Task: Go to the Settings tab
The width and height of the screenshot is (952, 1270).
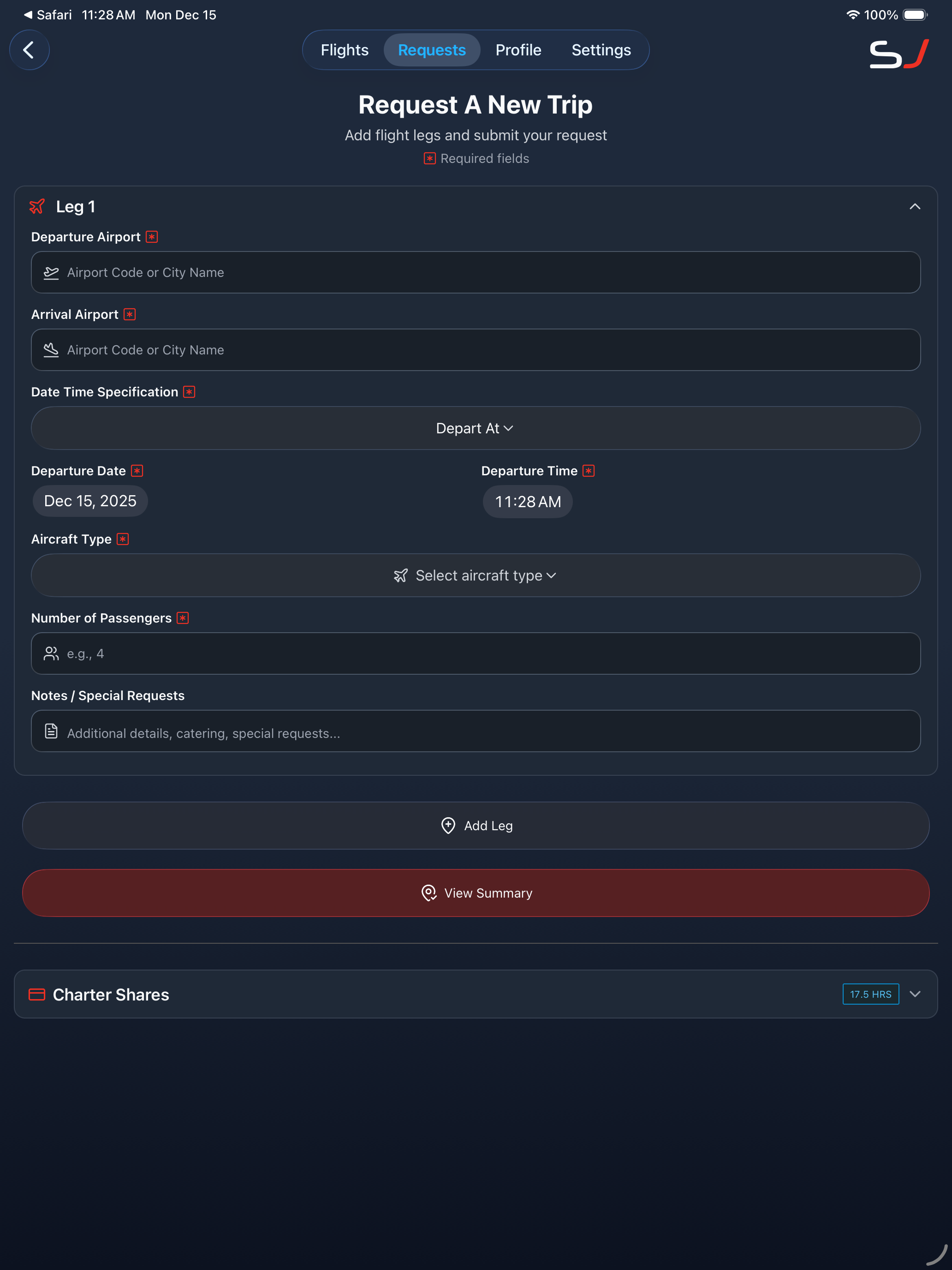Action: coord(601,50)
